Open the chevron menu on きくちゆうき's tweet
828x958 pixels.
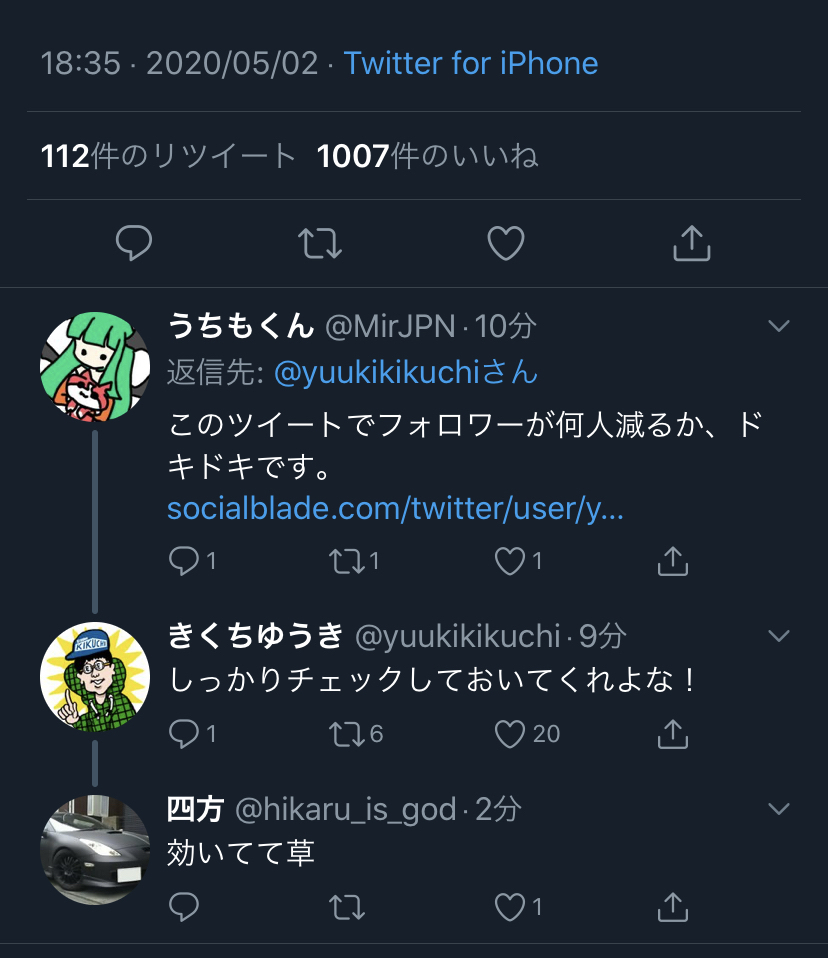point(779,636)
